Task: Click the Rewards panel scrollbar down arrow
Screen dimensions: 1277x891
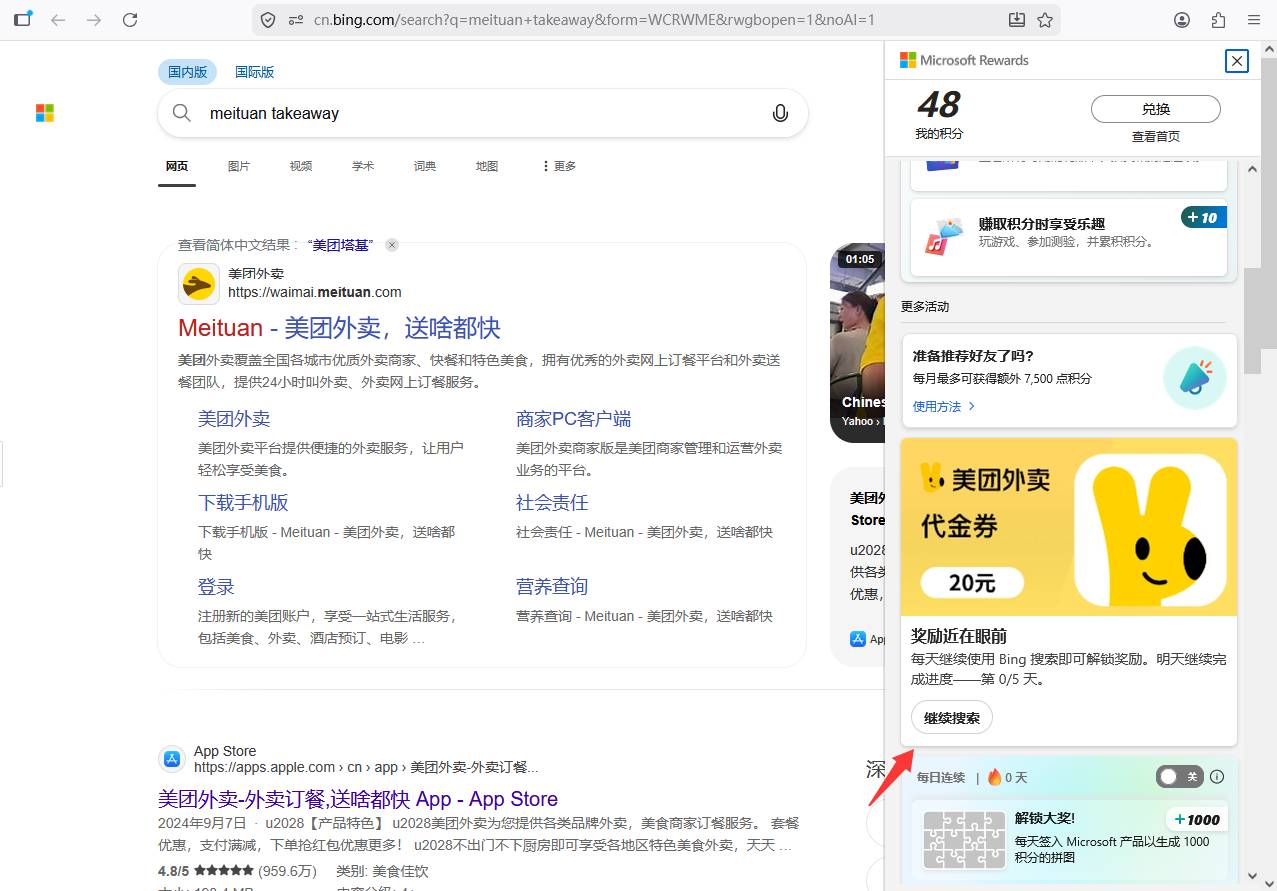Action: (x=1253, y=877)
